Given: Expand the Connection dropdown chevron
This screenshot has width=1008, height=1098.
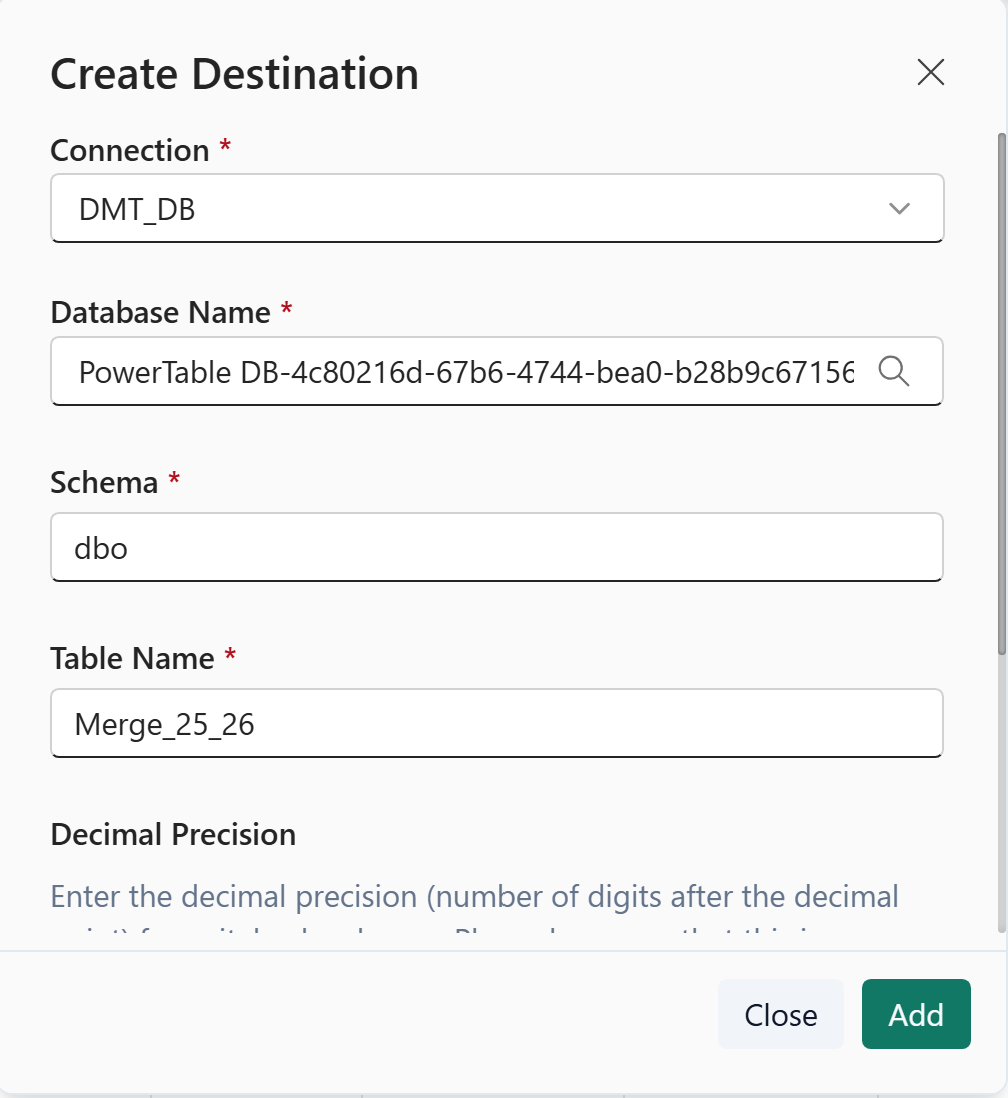Looking at the screenshot, I should (x=899, y=209).
